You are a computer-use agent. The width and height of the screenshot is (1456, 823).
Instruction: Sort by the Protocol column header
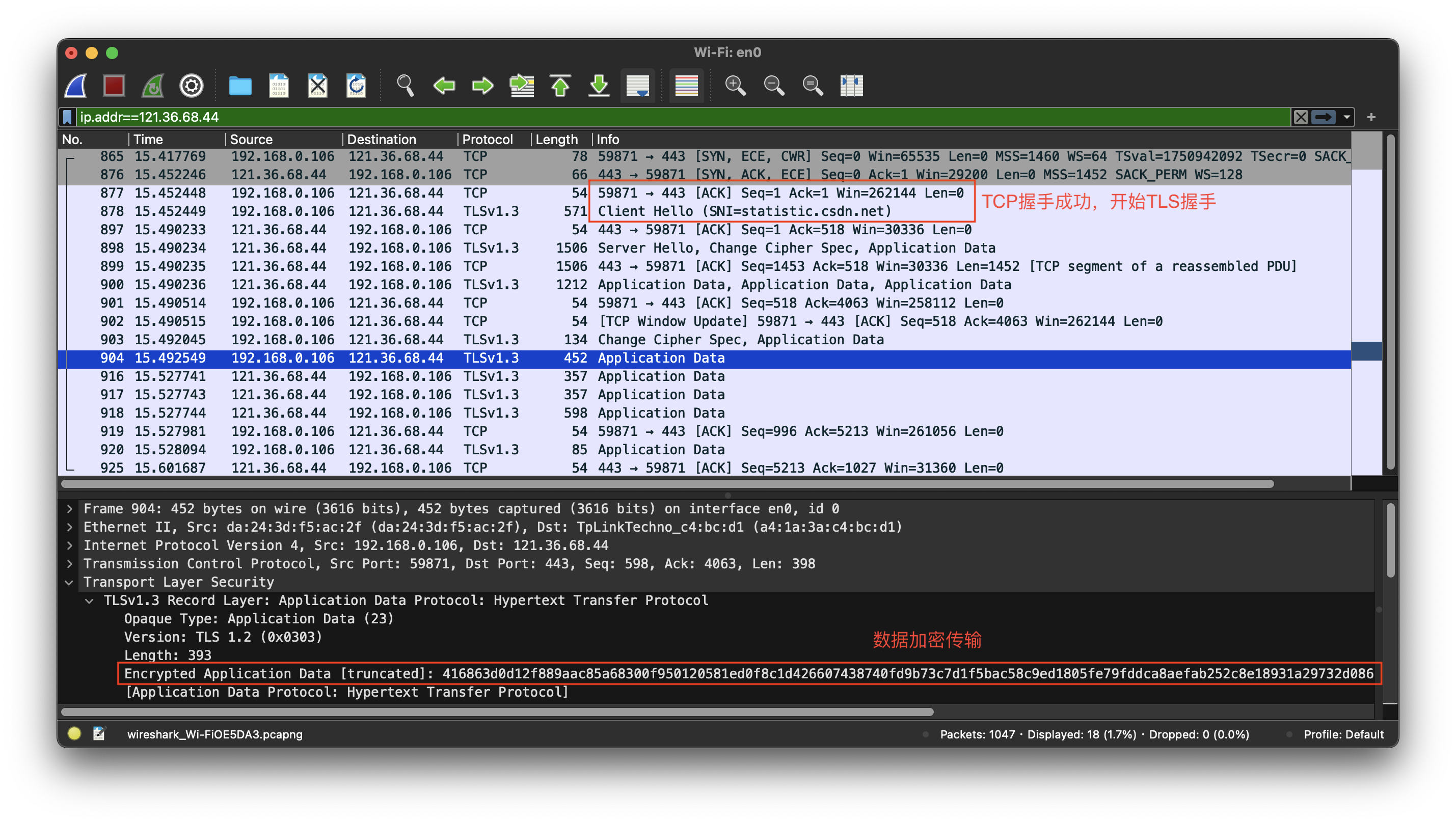click(x=488, y=140)
